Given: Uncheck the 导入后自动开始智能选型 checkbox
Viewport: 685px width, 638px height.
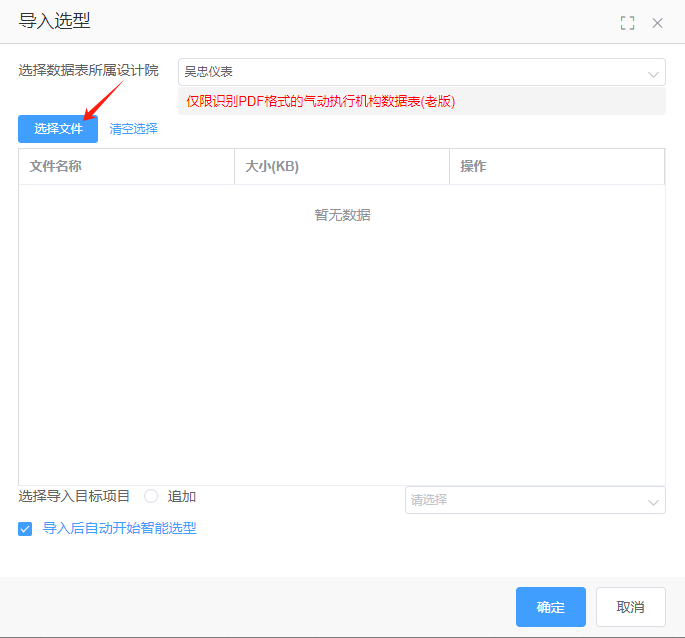Looking at the screenshot, I should (25, 529).
